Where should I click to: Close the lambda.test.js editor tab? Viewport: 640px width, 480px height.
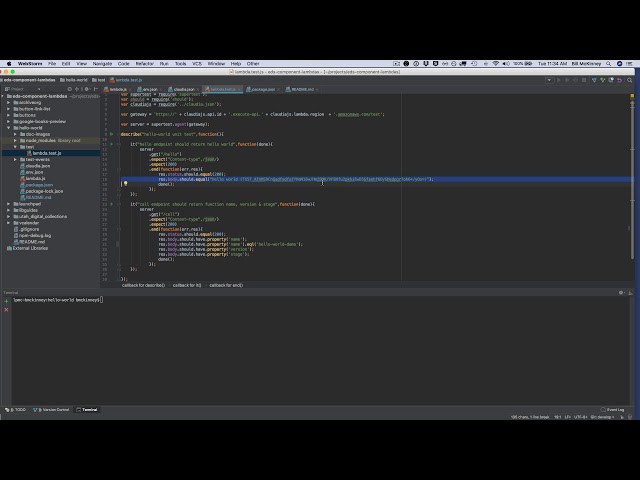pyautogui.click(x=239, y=89)
